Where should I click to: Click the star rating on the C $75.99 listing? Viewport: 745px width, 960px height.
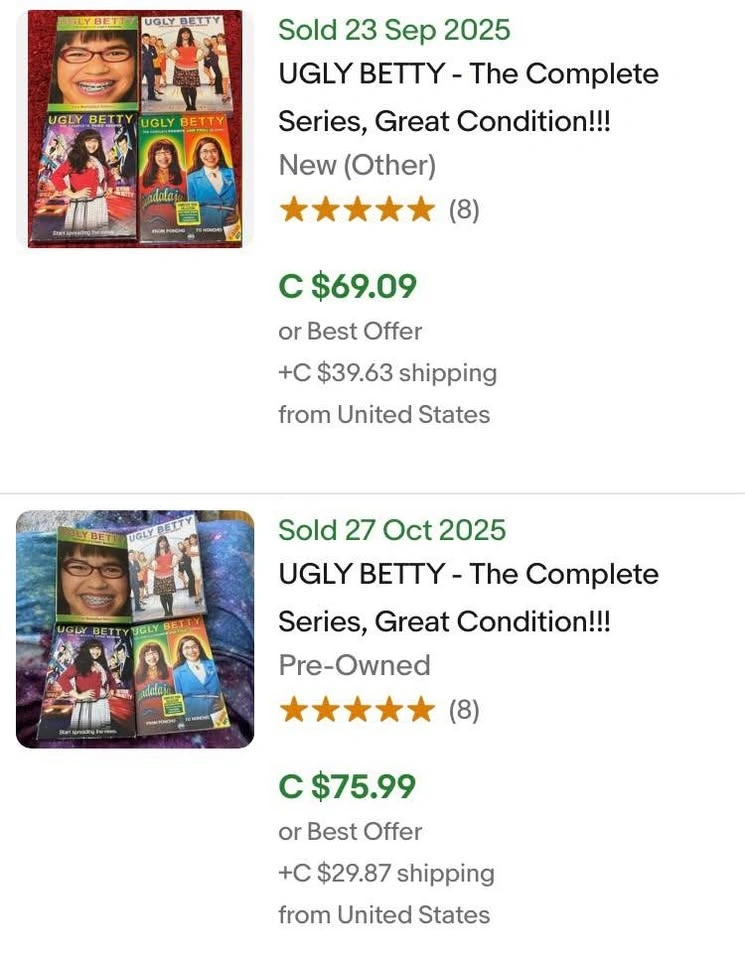pyautogui.click(x=357, y=710)
